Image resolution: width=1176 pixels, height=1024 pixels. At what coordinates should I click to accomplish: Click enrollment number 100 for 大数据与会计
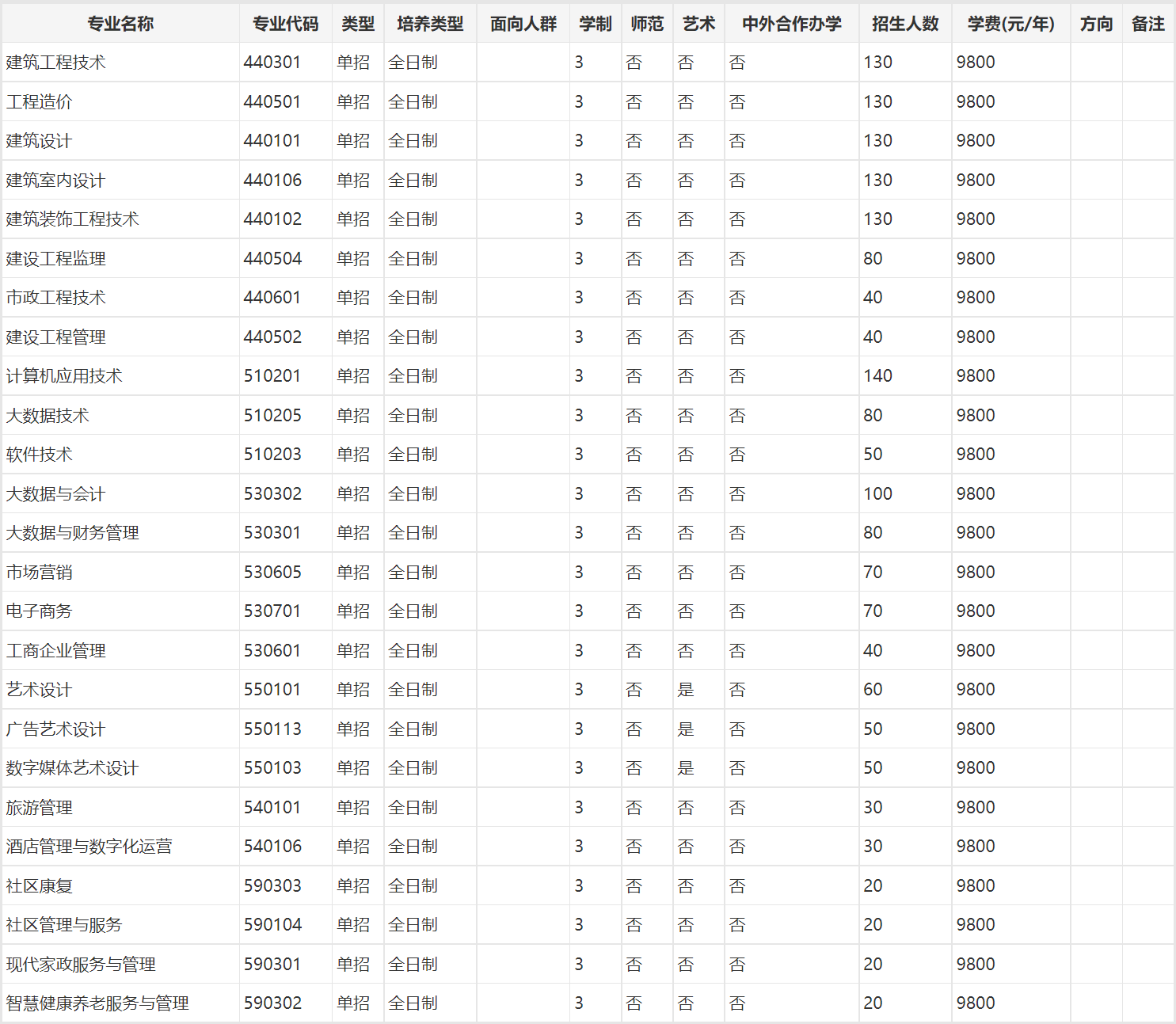(877, 493)
